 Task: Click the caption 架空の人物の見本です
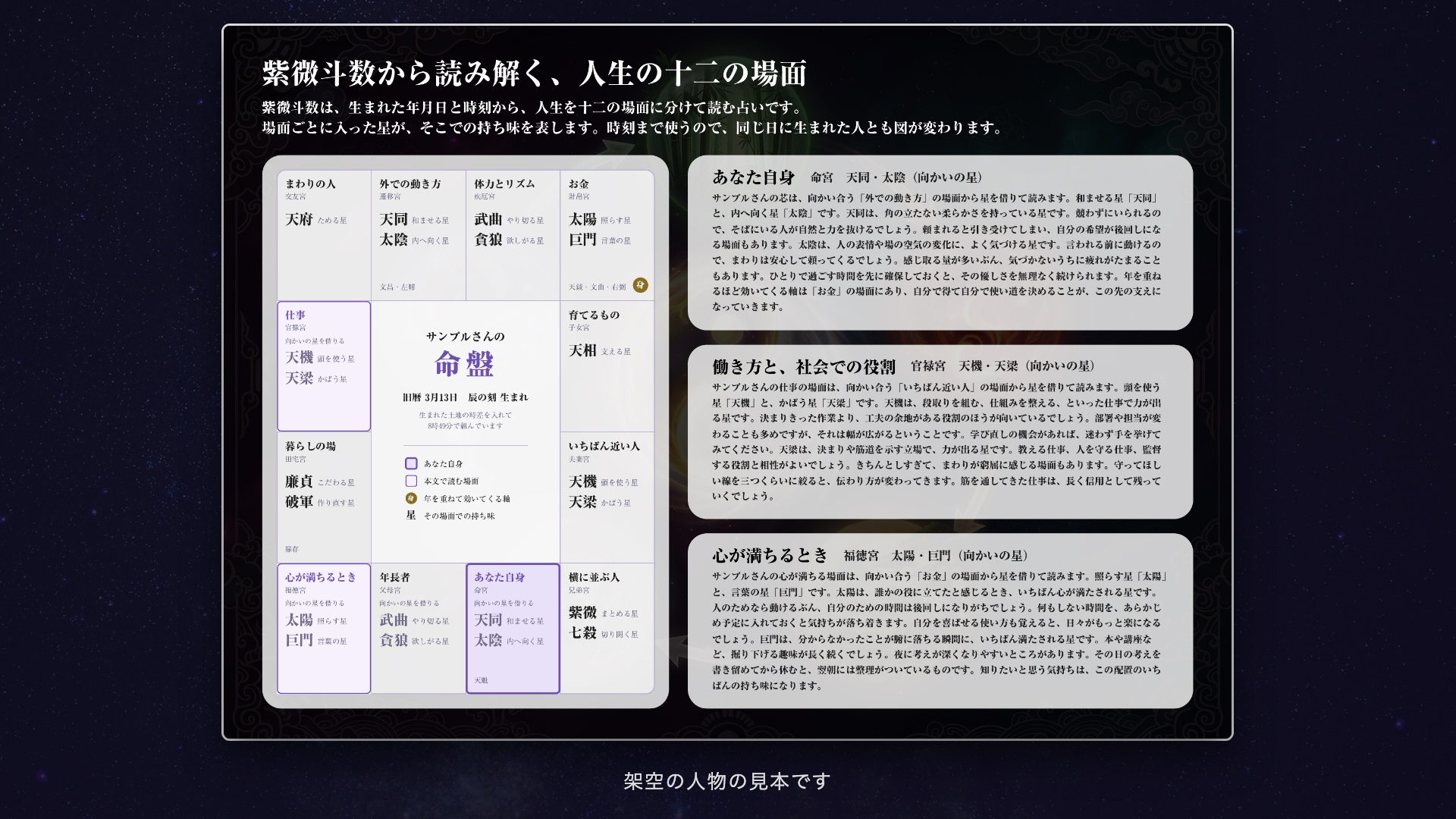[x=727, y=781]
